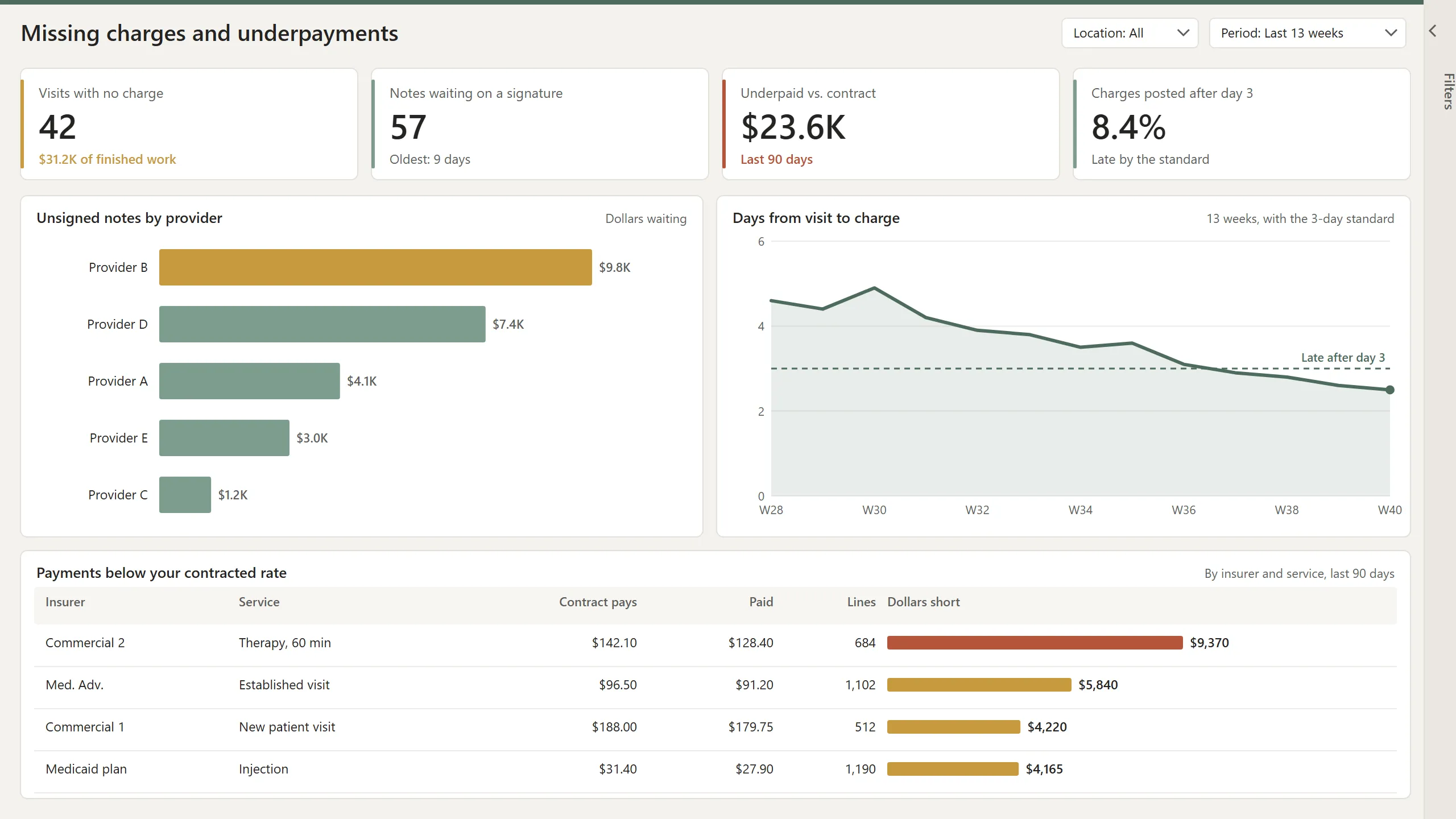Screen dimensions: 1456x819
Task: Click the W32 axis label
Action: [977, 510]
